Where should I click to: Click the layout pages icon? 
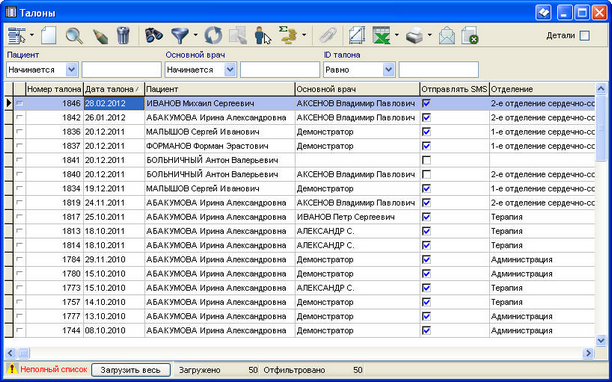(356, 36)
